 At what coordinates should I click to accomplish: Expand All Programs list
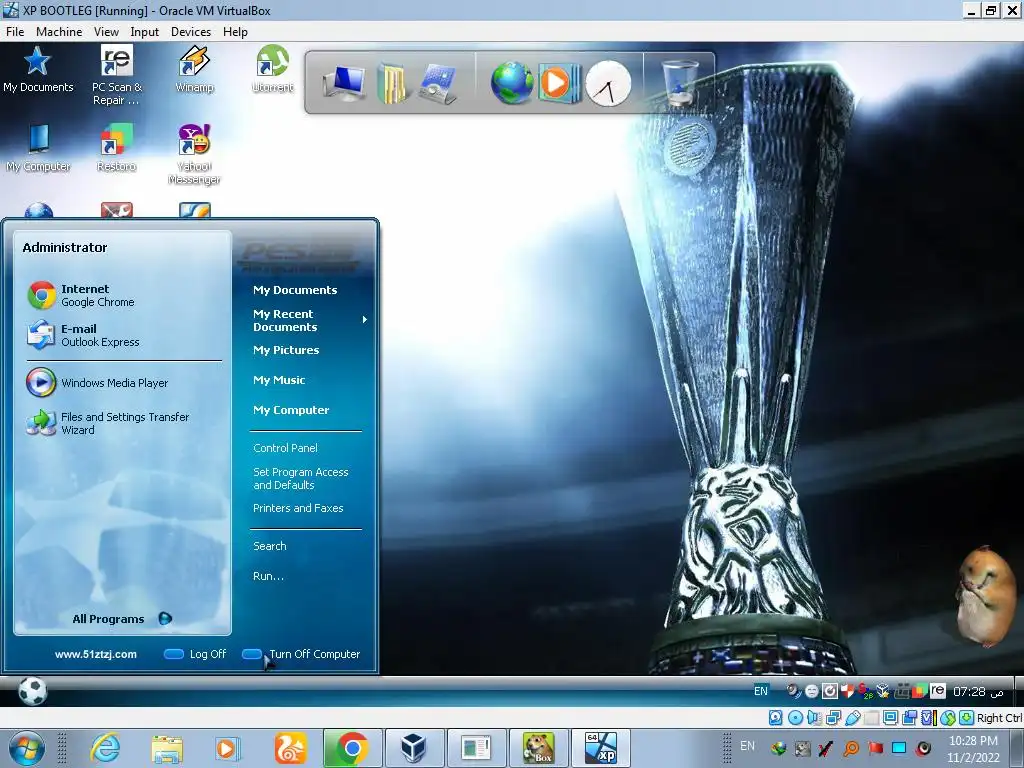(x=121, y=618)
